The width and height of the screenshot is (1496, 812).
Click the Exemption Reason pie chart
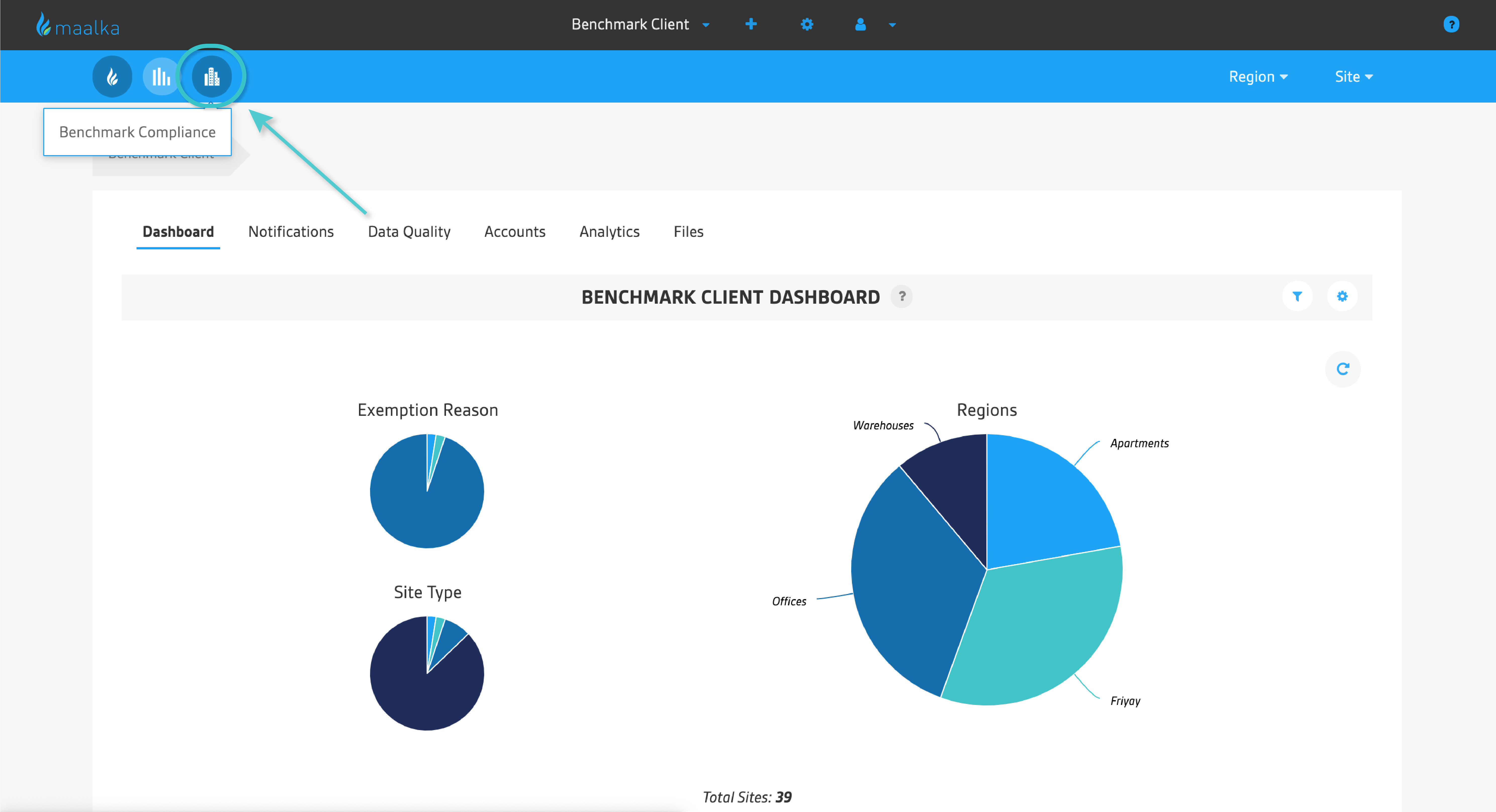(427, 491)
